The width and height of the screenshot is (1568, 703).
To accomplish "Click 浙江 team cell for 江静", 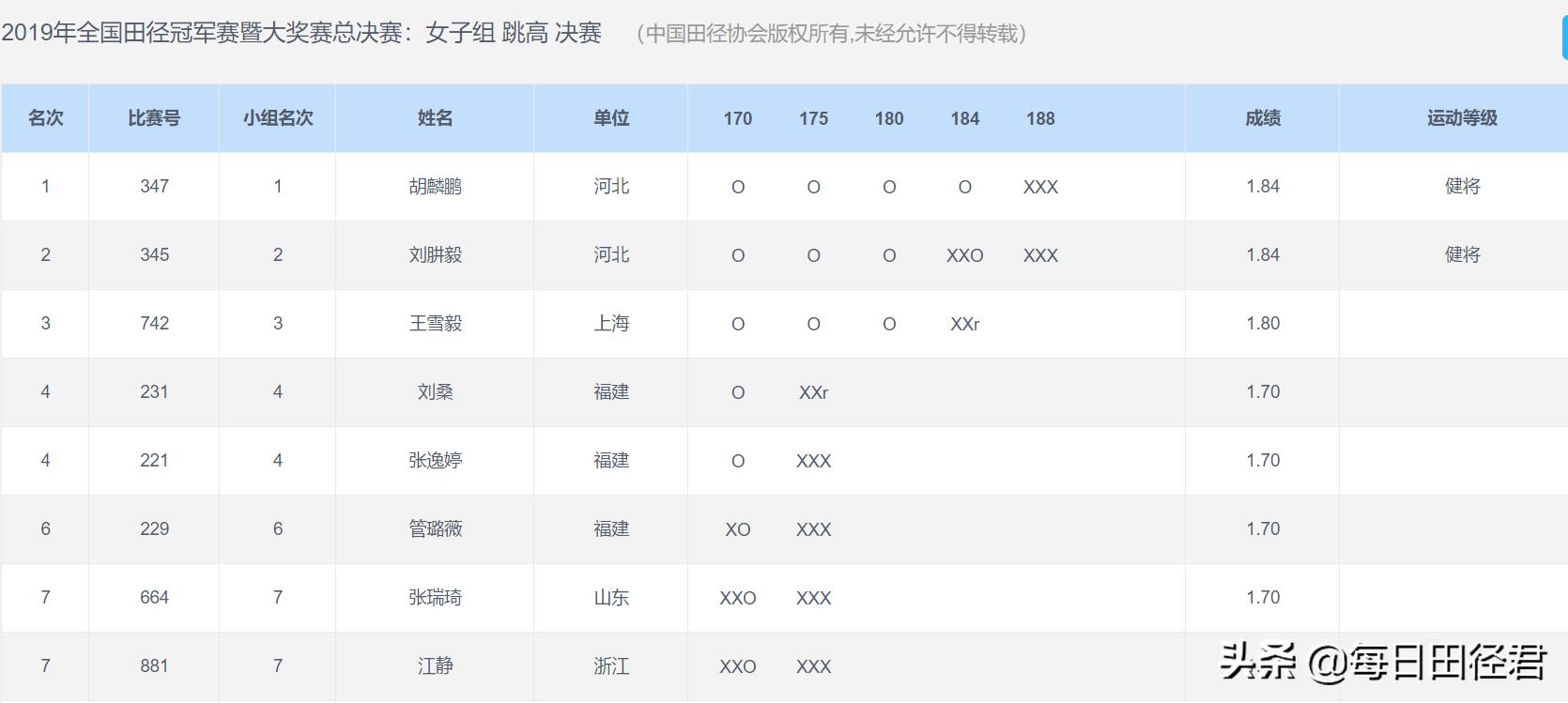I will tap(611, 666).
